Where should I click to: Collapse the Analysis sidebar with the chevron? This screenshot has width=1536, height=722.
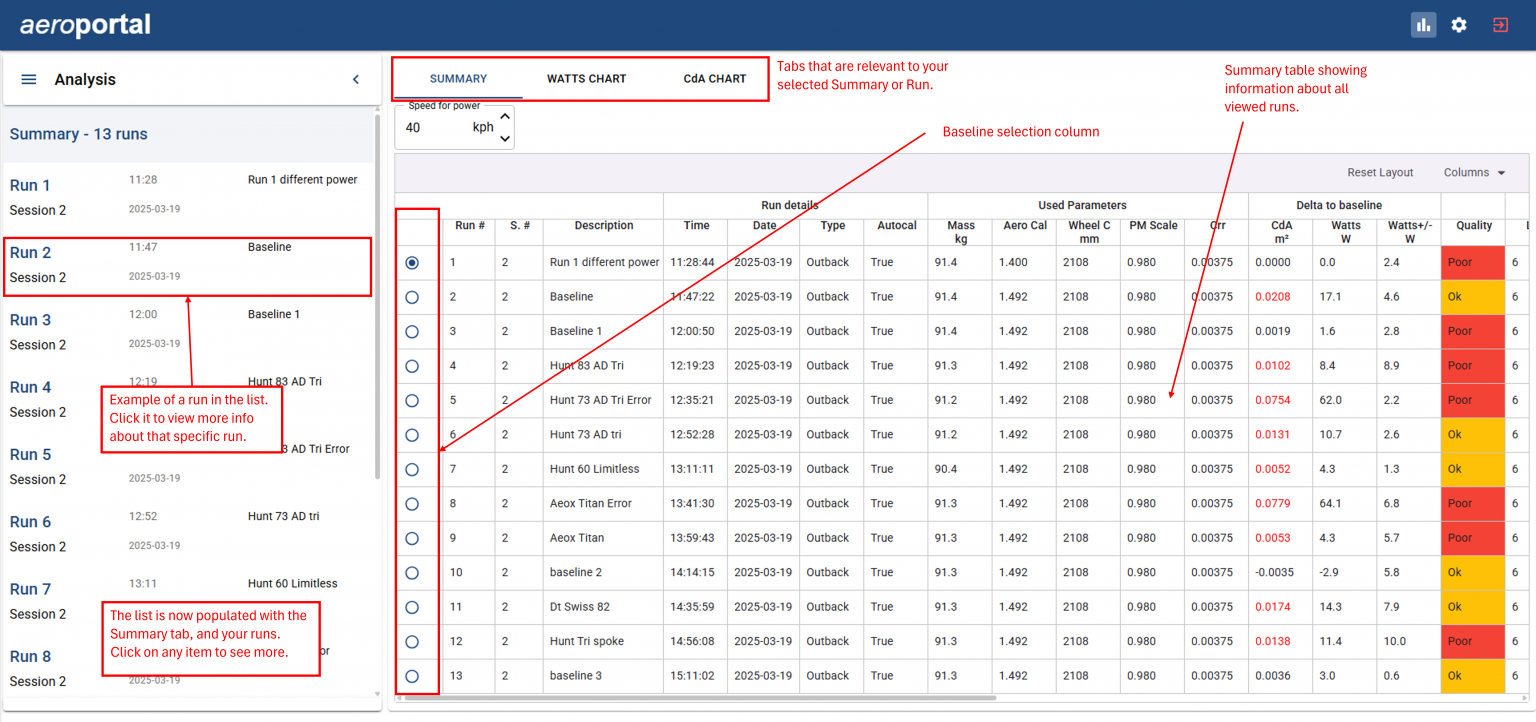coord(355,79)
